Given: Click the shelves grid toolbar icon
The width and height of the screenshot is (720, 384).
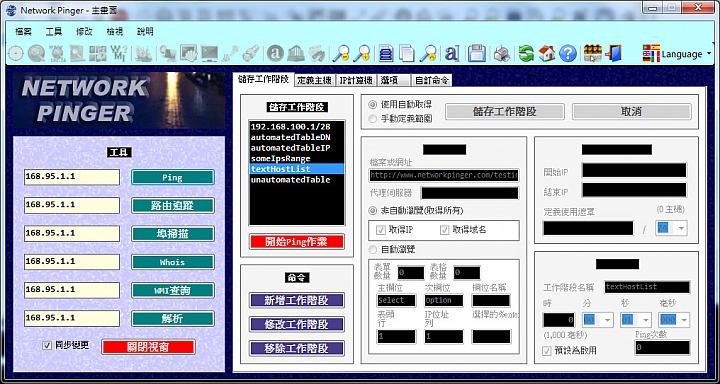Looking at the screenshot, I should 592,54.
